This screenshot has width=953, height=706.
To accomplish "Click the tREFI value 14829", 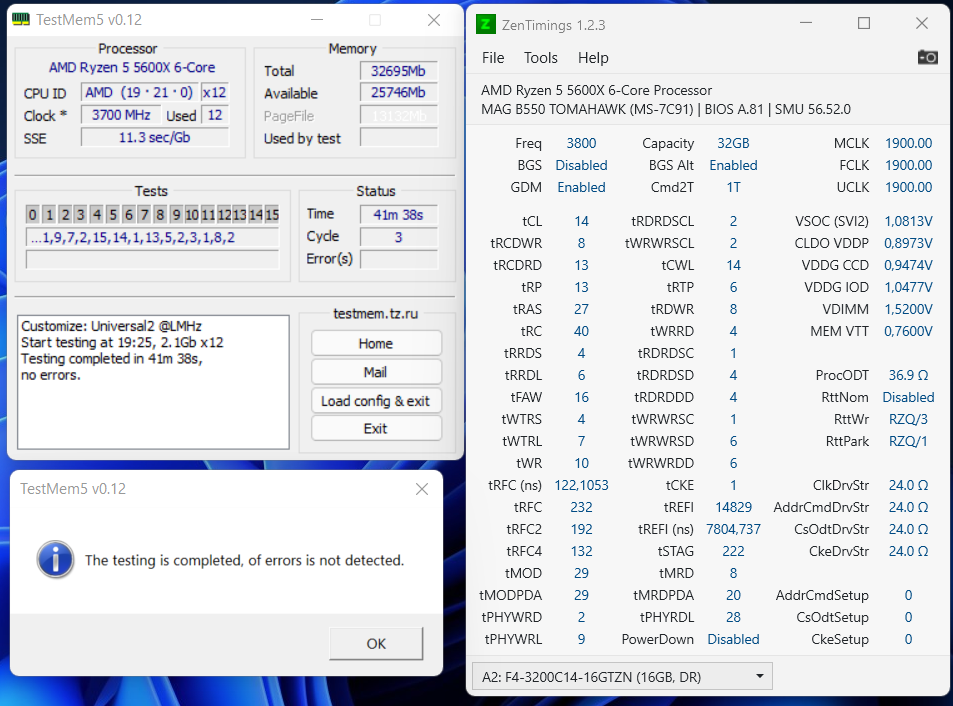I will click(x=733, y=507).
